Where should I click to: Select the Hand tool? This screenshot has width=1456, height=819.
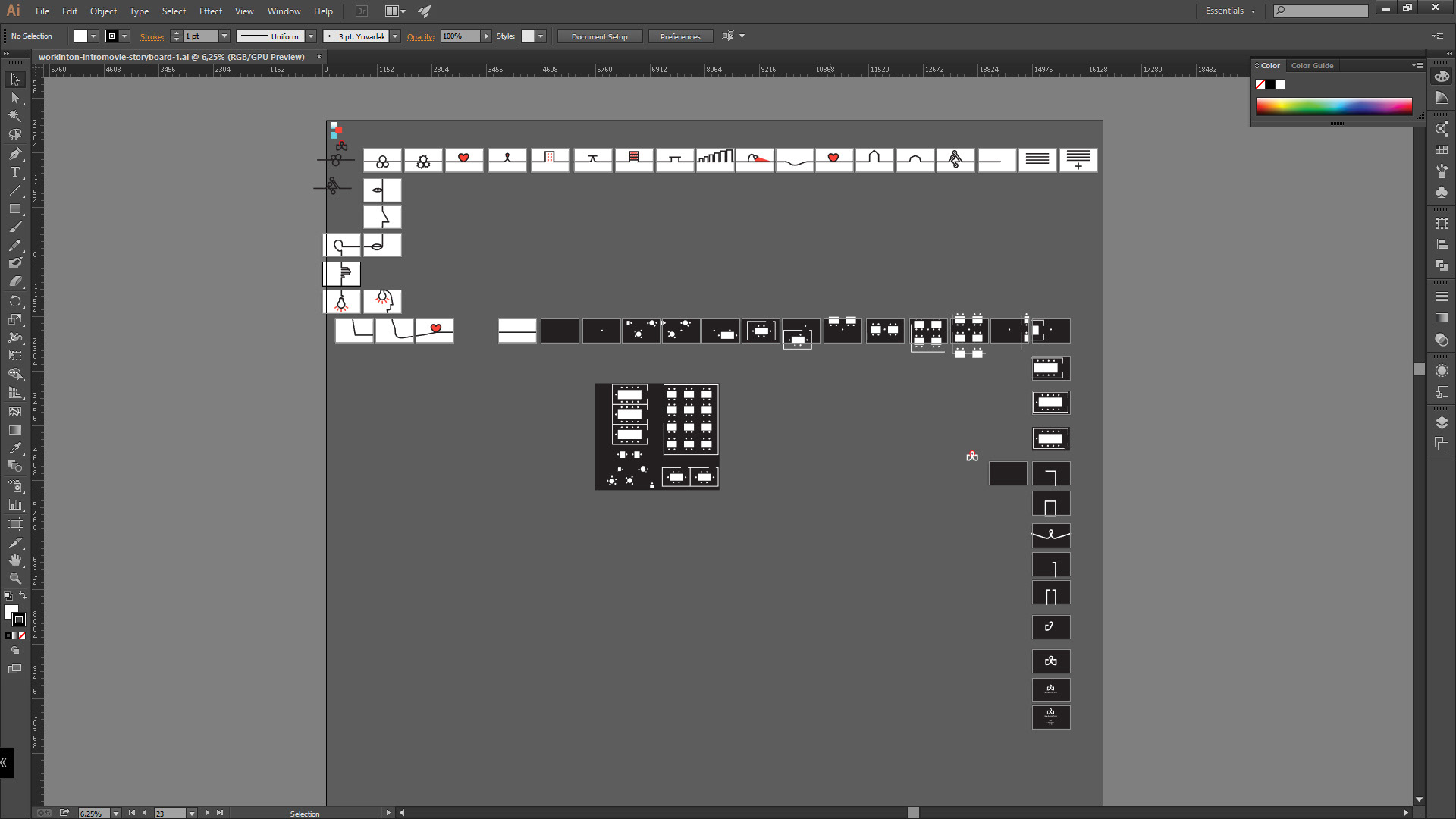pyautogui.click(x=14, y=560)
